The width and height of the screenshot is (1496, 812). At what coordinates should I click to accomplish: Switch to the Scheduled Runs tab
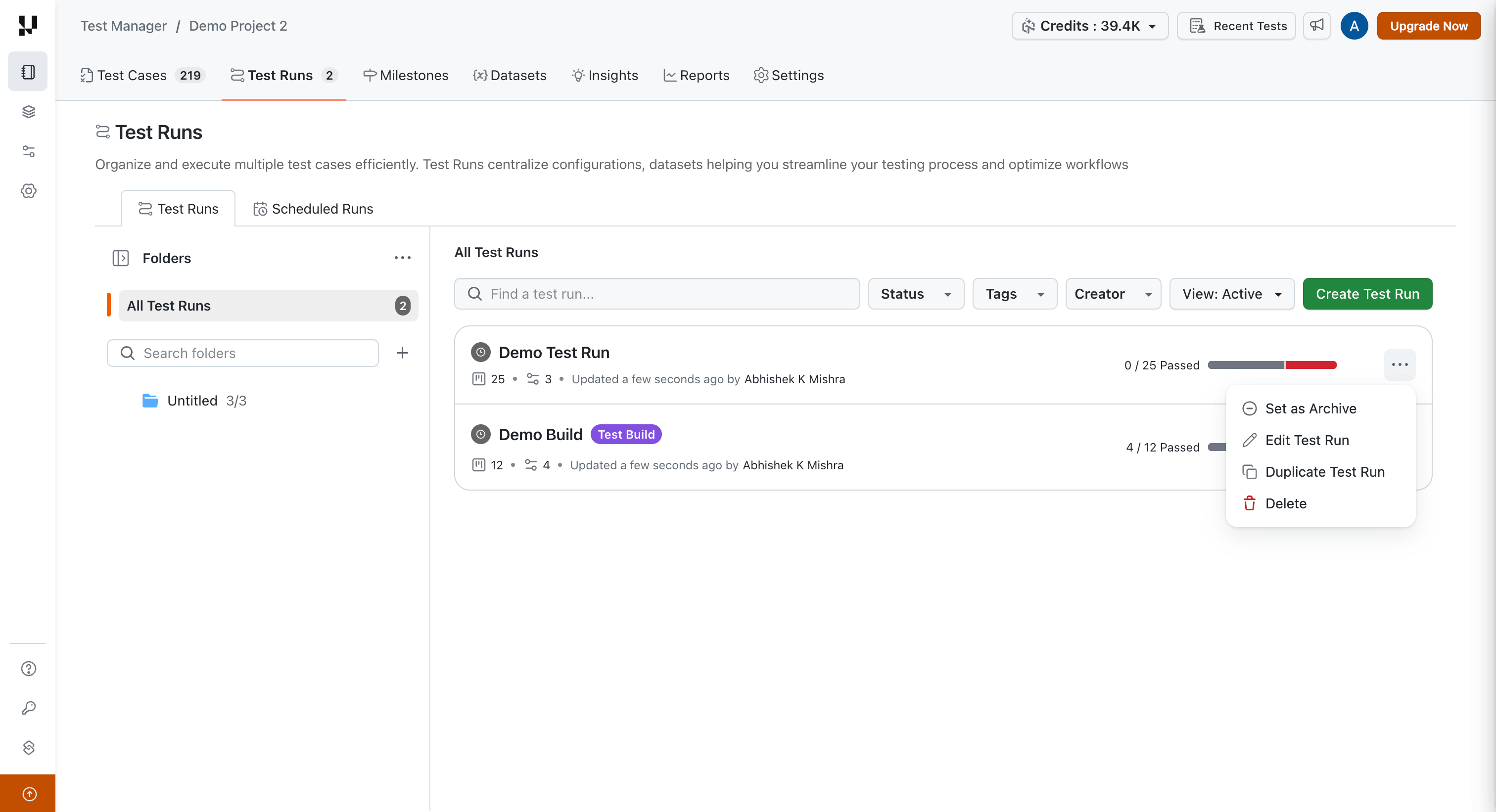(x=313, y=208)
